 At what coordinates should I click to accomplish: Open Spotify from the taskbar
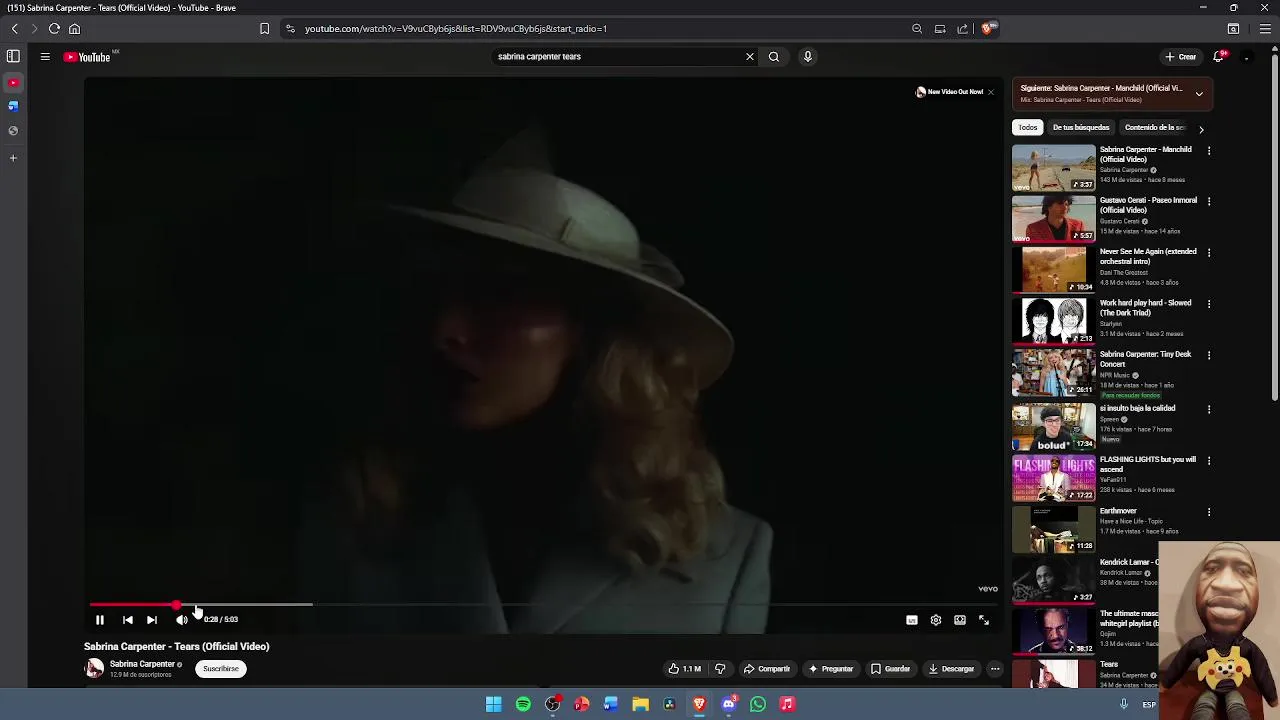tap(523, 704)
